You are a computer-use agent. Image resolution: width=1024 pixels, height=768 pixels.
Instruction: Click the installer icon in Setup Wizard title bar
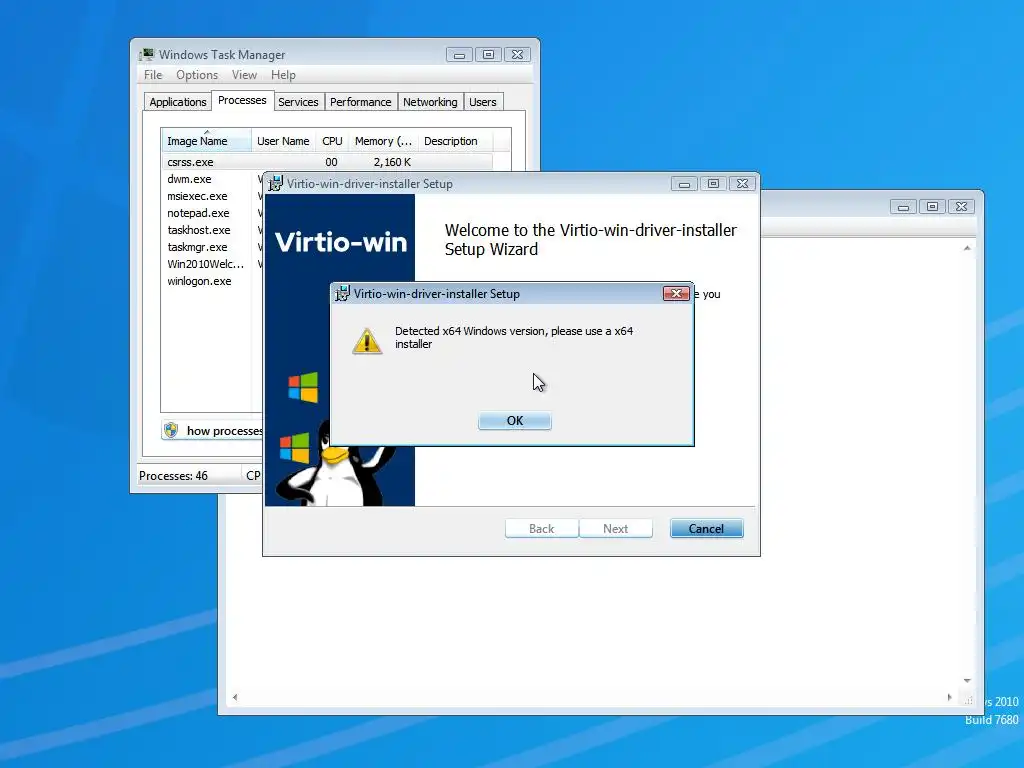pyautogui.click(x=276, y=184)
